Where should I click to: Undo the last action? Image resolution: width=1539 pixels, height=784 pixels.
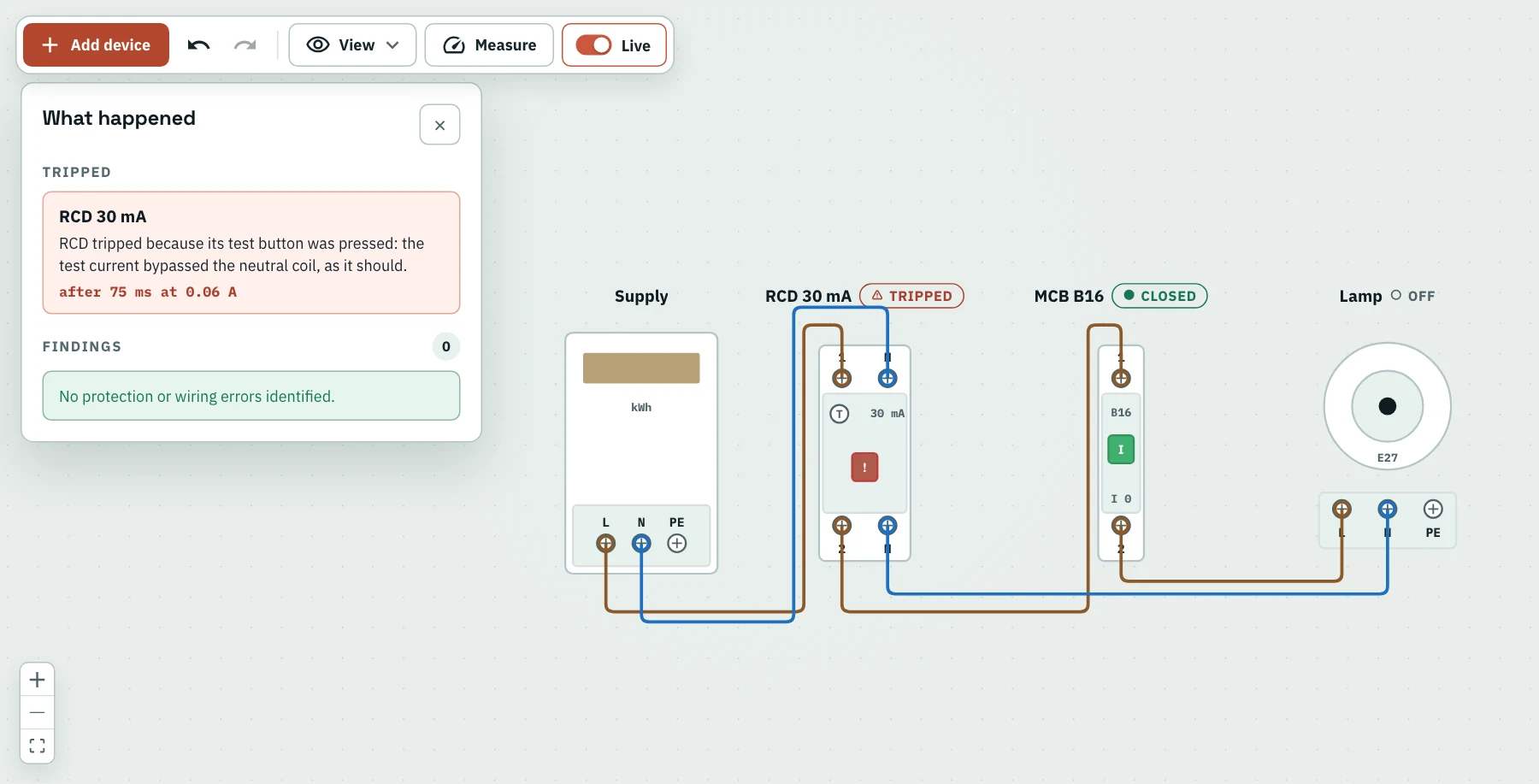coord(198,45)
